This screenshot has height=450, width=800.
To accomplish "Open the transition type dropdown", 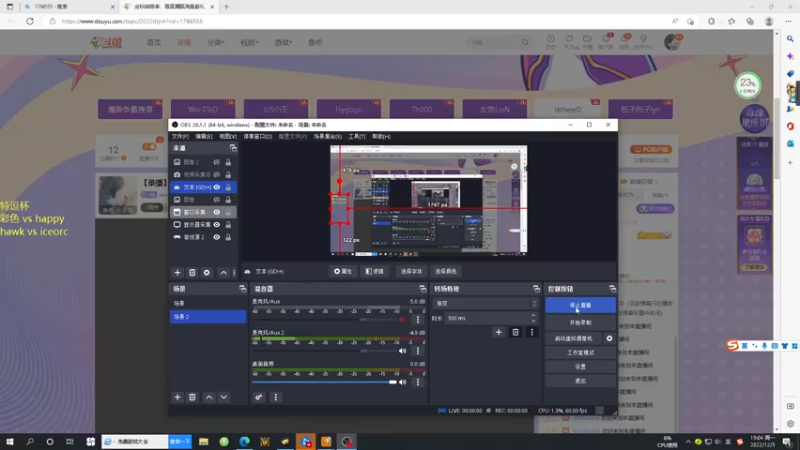I will pos(485,303).
